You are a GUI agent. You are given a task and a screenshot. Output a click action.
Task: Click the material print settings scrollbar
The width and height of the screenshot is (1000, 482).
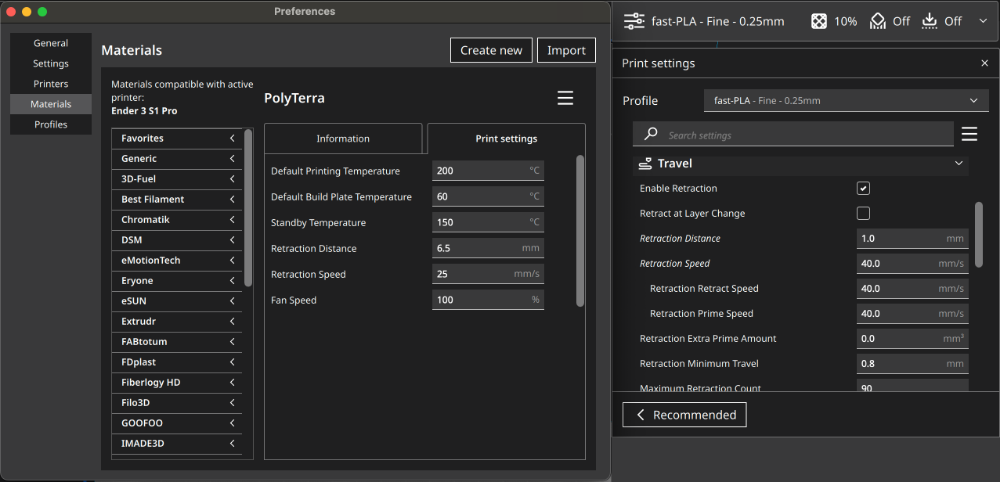point(580,231)
